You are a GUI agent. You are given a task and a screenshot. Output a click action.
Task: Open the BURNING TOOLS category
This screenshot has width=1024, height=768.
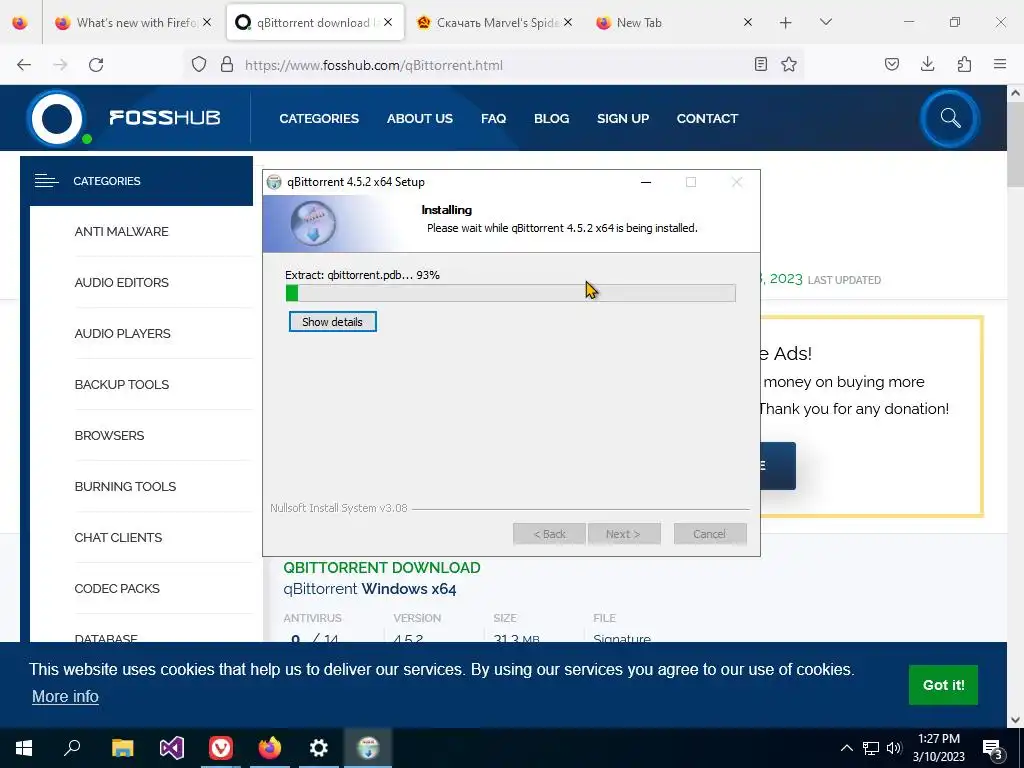(x=125, y=487)
